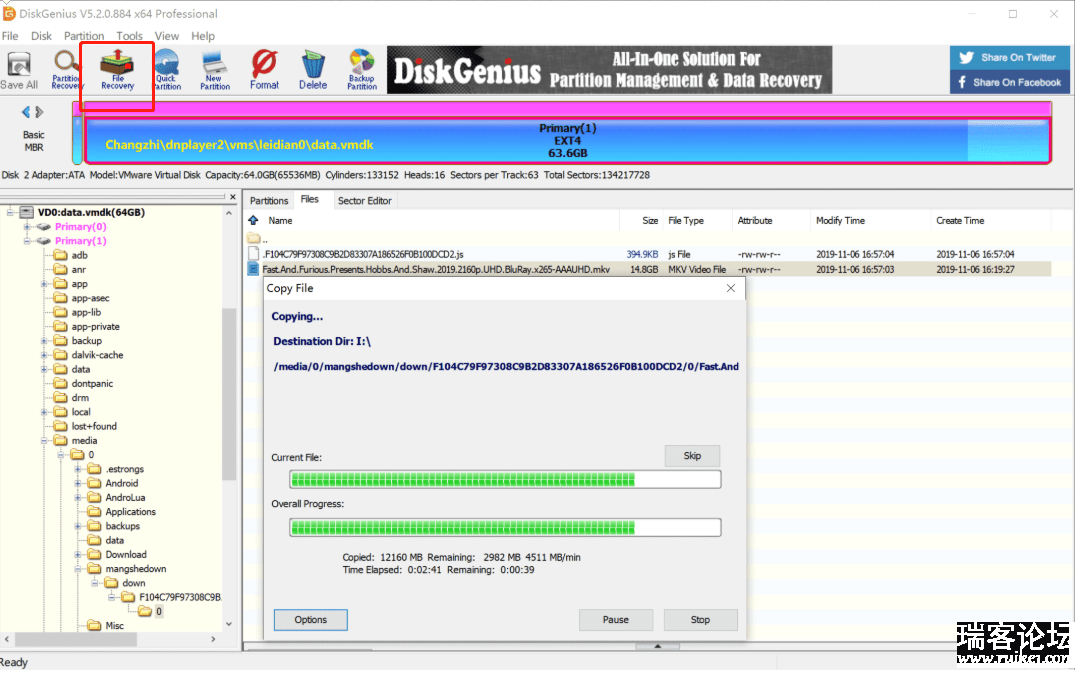Screen dimensions: 1080x673
Task: Launch the File Recovery tool
Action: pyautogui.click(x=117, y=70)
